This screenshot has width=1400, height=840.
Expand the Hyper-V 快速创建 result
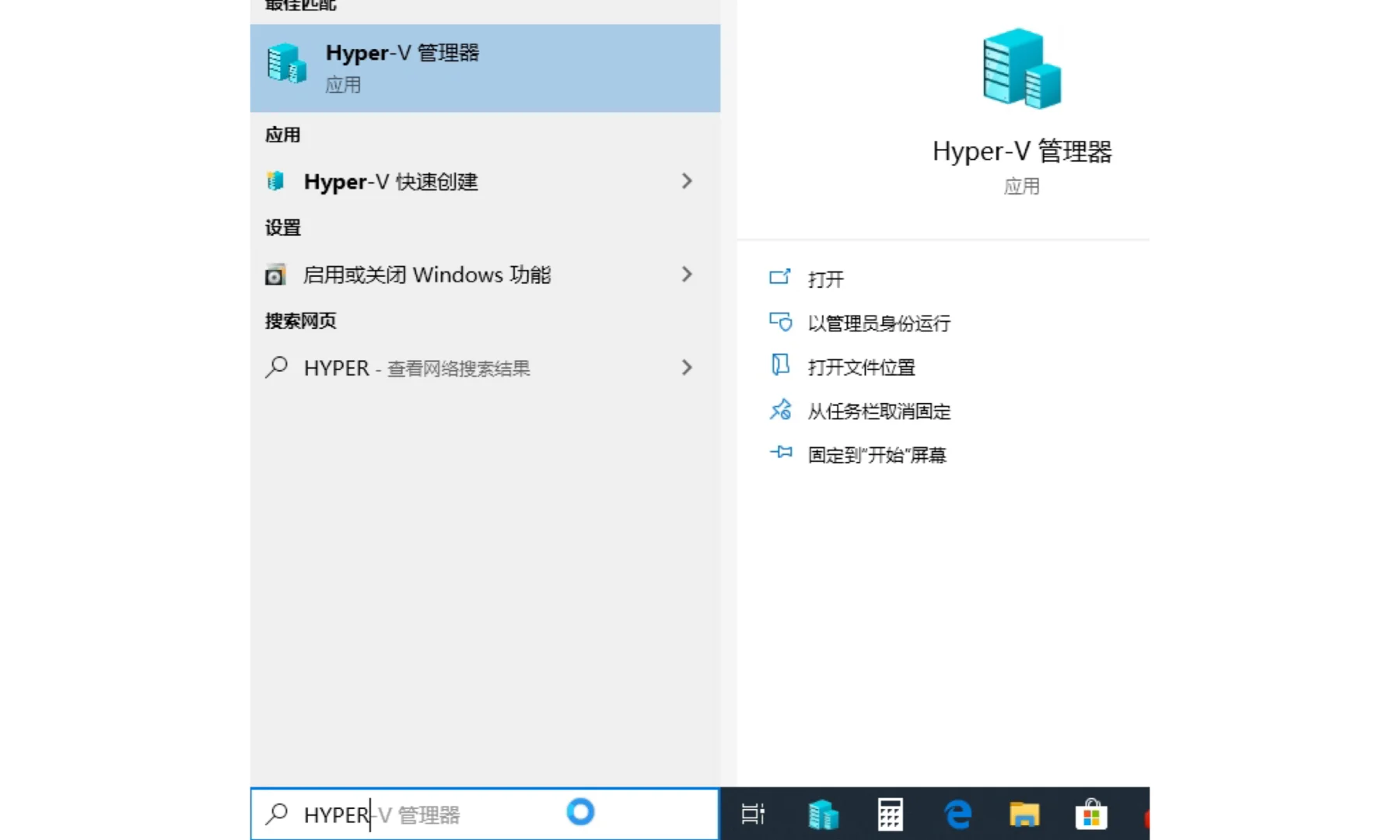[687, 181]
